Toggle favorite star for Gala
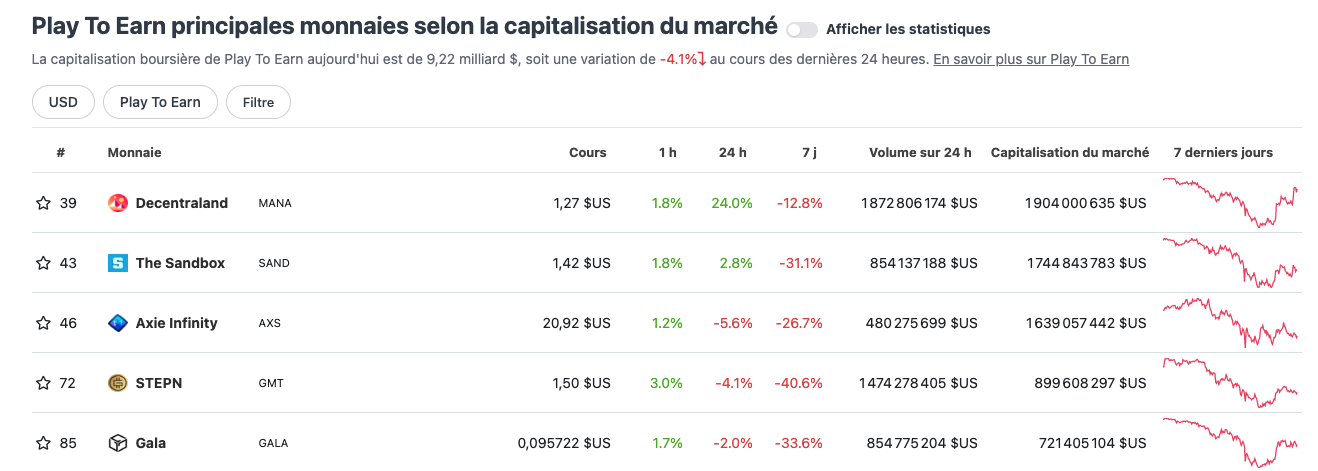The width and height of the screenshot is (1318, 471). [x=43, y=443]
